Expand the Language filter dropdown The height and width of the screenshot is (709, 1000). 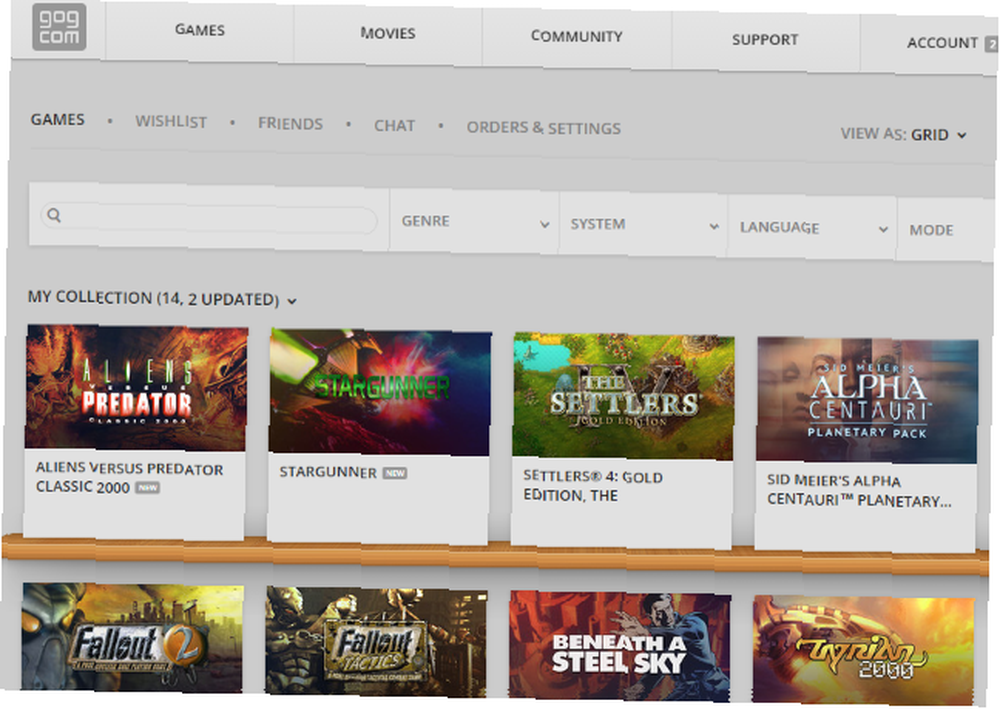point(812,228)
